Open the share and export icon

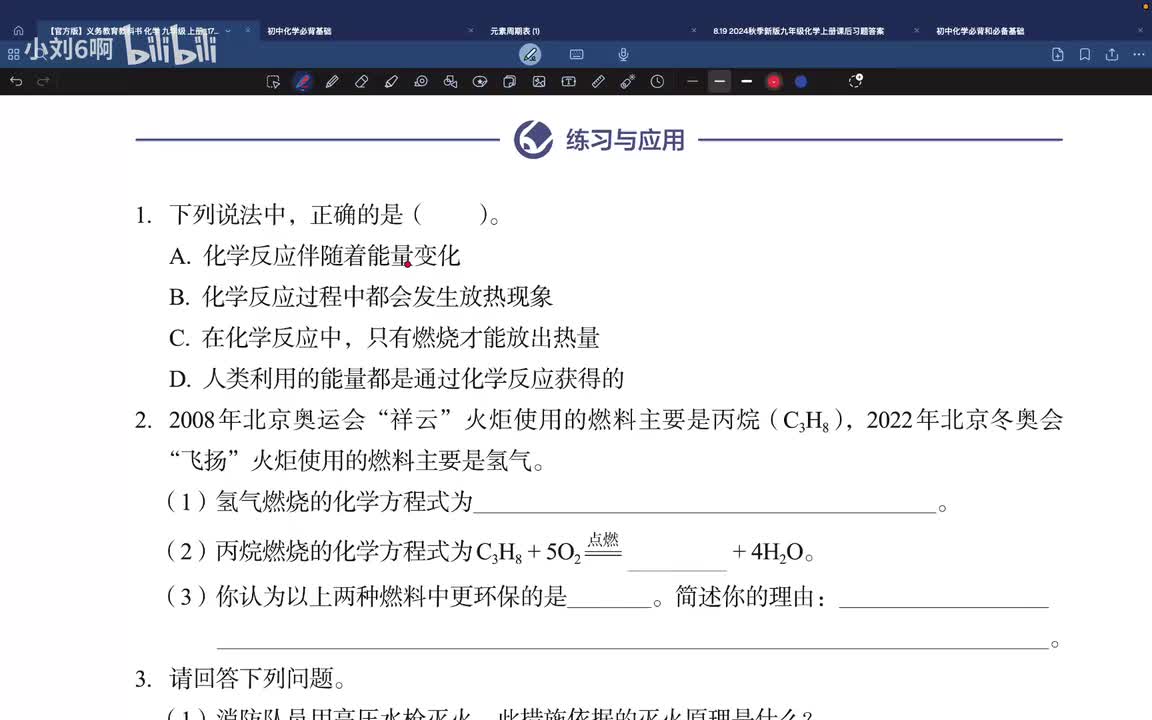[x=1112, y=54]
